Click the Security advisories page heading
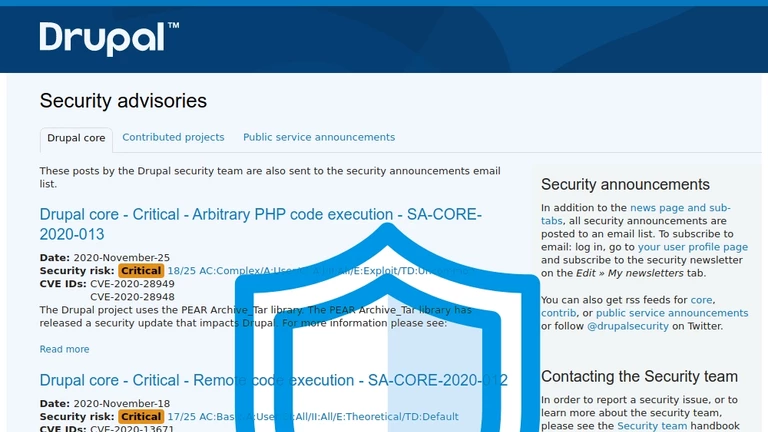Viewport: 768px width, 432px height. coord(123,101)
